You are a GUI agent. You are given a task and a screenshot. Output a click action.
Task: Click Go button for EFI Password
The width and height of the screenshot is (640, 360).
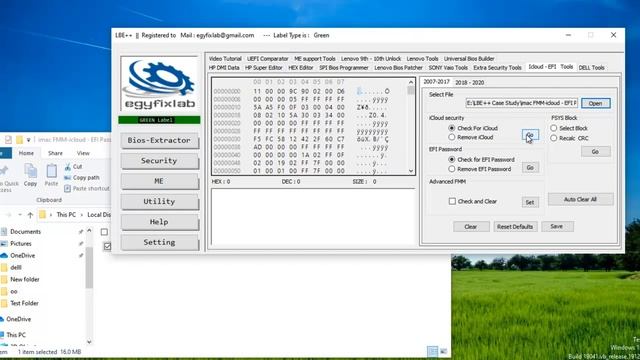click(530, 167)
